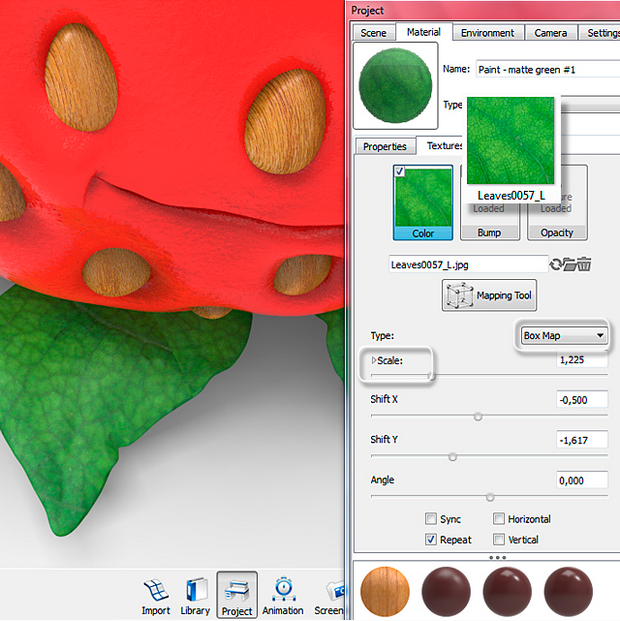Enable the Vertical checkbox

pos(499,539)
